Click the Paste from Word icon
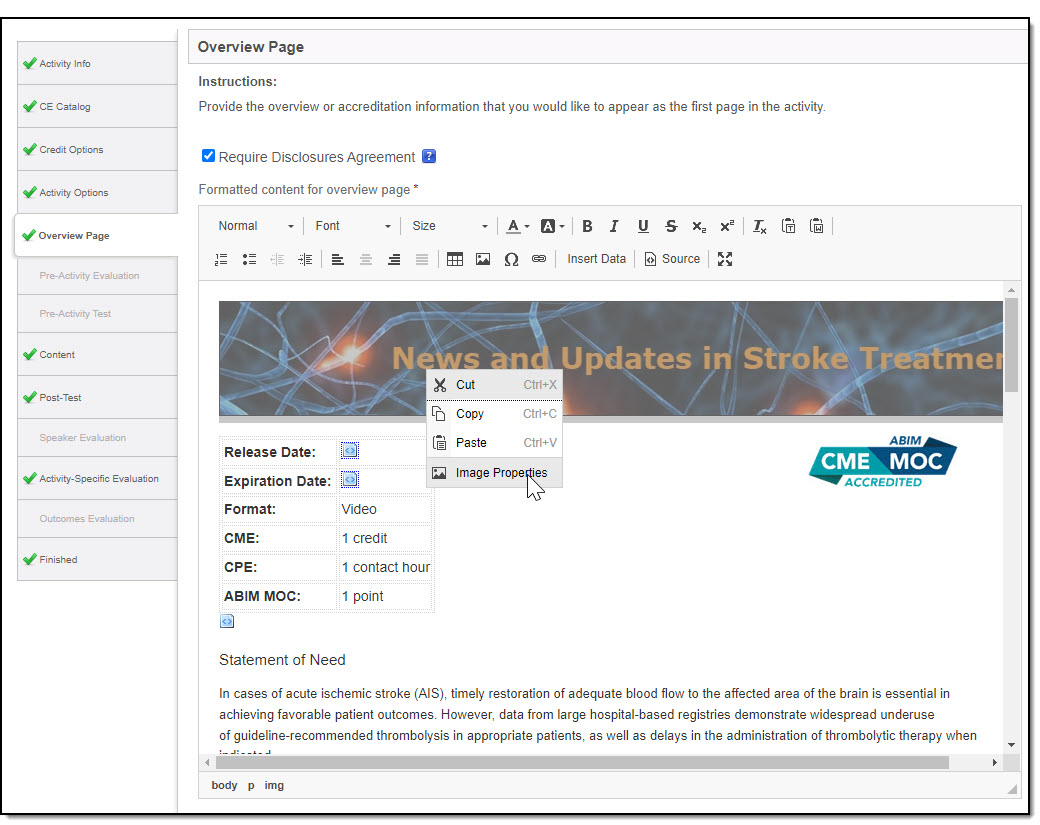The width and height of the screenshot is (1040, 825). tap(816, 226)
